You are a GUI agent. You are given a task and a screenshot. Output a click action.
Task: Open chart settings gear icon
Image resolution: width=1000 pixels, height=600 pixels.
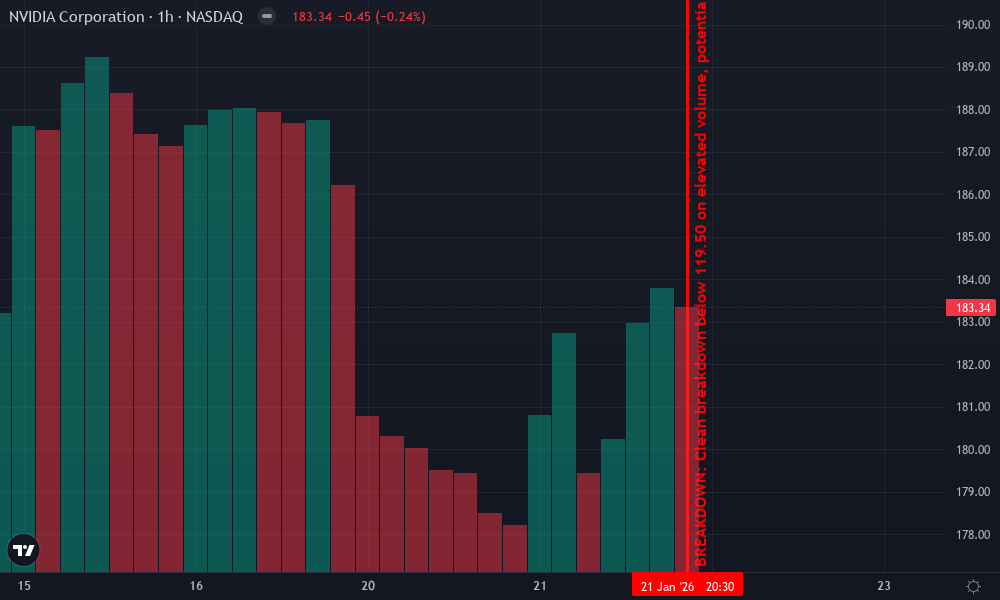(973, 586)
